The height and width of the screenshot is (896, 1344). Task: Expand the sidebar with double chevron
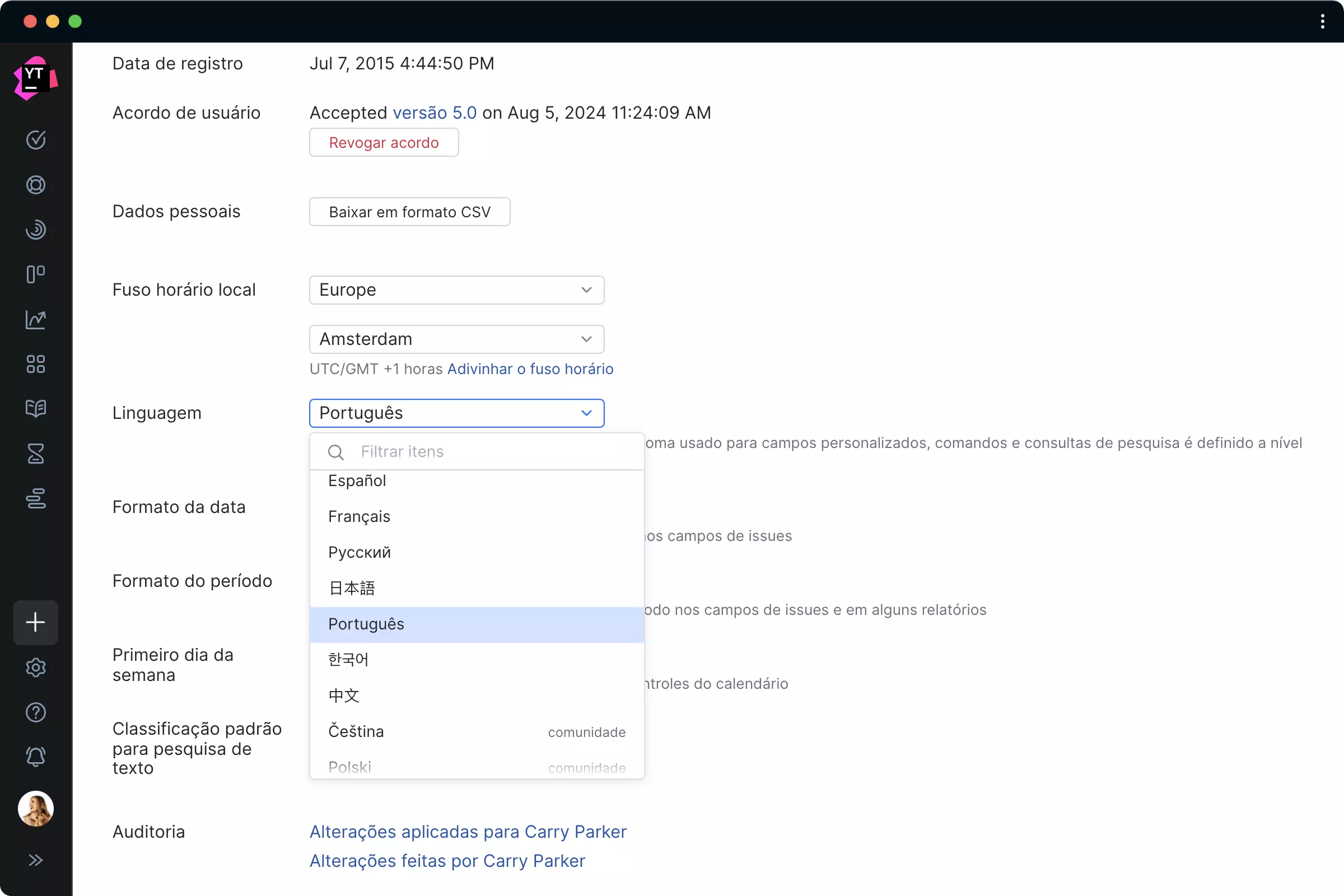coord(35,860)
